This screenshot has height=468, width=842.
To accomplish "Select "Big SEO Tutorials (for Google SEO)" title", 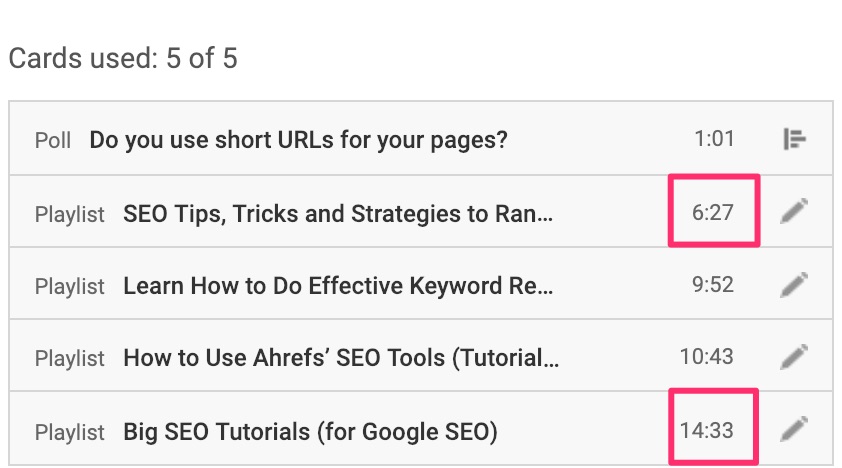I will 310,432.
